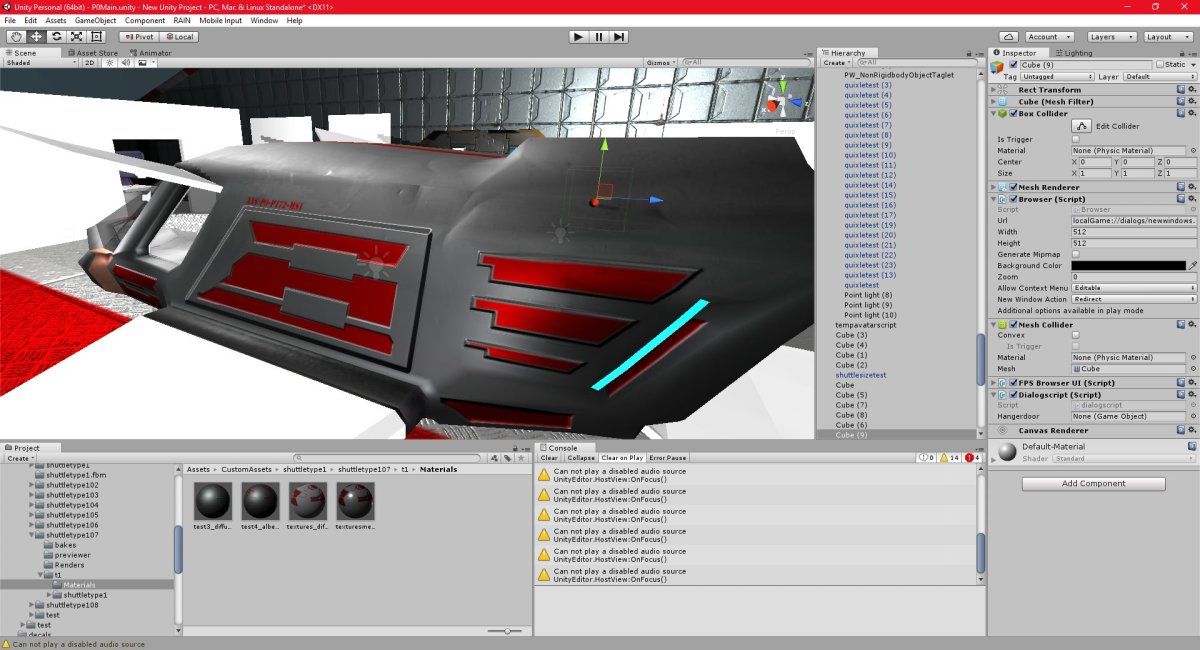Image resolution: width=1200 pixels, height=650 pixels.
Task: Click the Play button
Action: pyautogui.click(x=578, y=37)
